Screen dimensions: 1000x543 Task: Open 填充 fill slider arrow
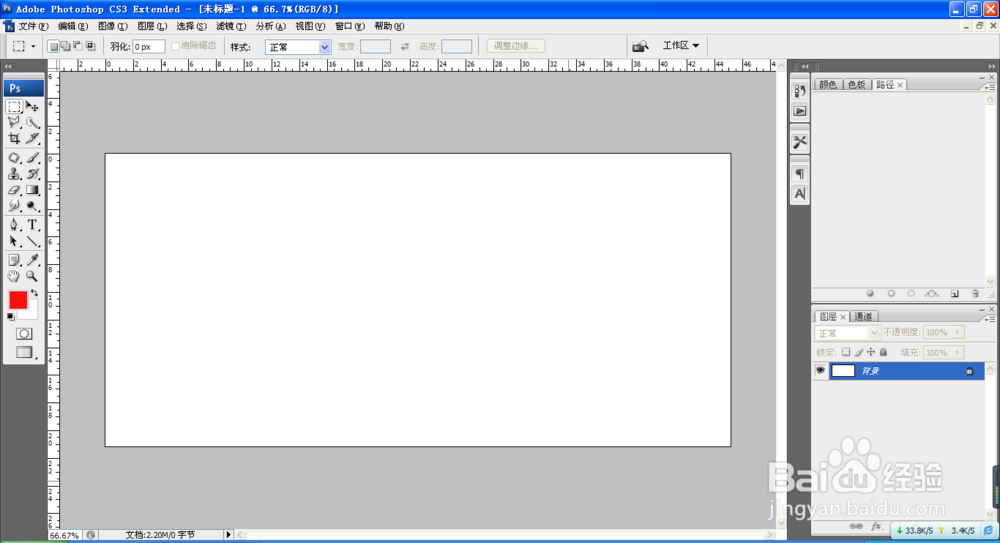pos(957,352)
